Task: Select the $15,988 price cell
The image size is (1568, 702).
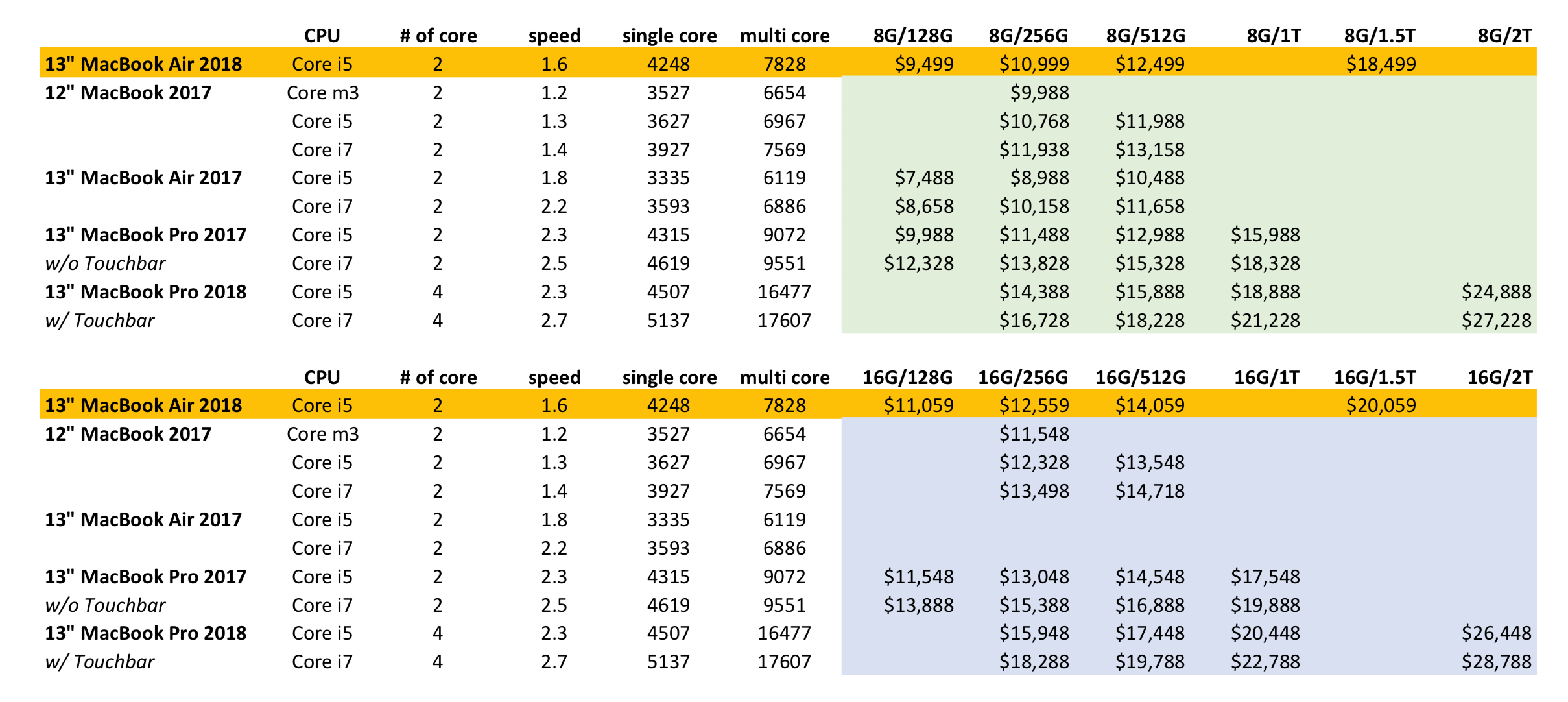Action: pos(1266,235)
